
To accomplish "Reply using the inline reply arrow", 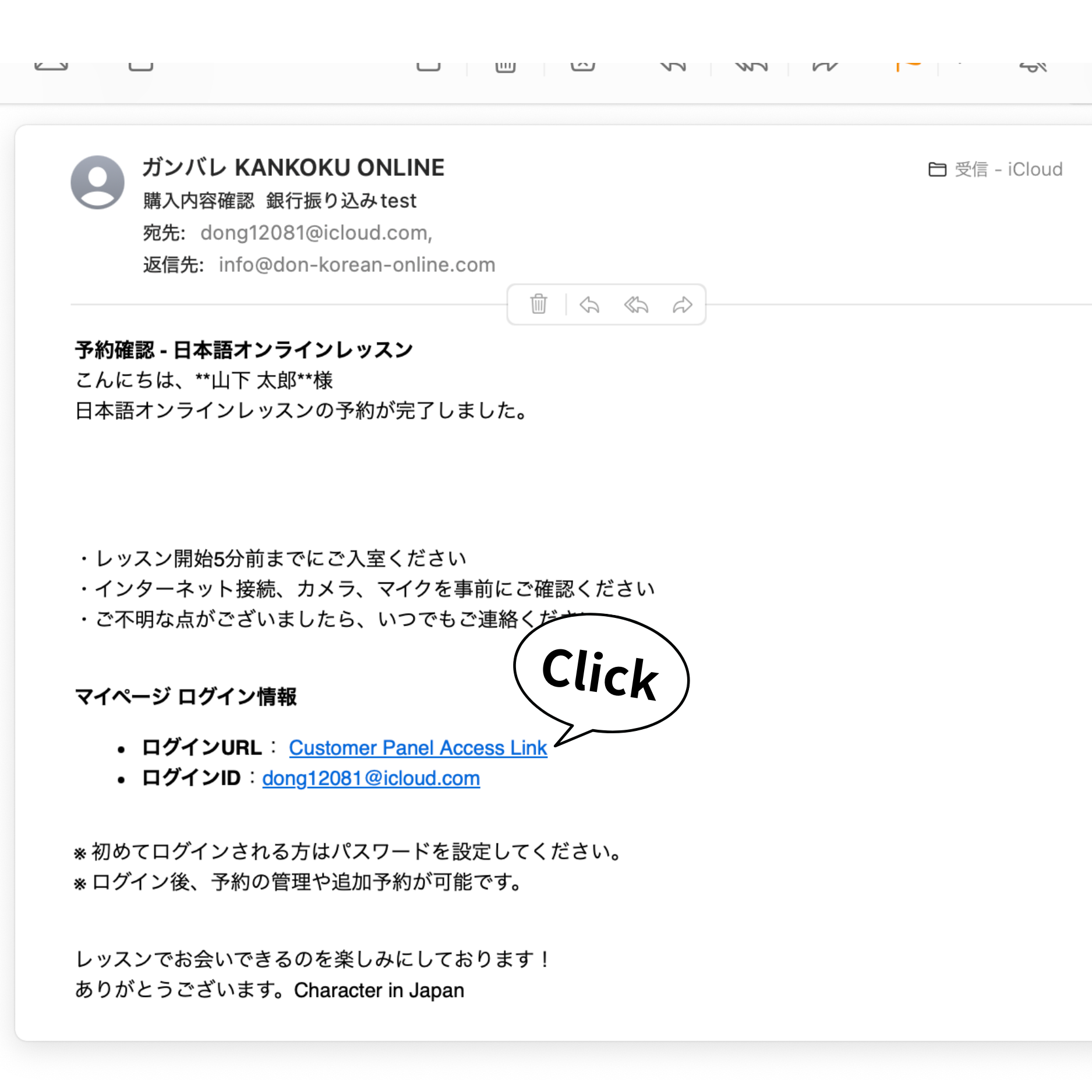I will point(589,305).
